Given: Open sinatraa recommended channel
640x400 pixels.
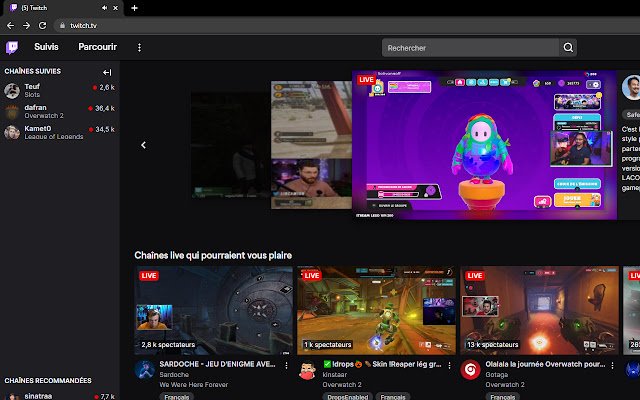Looking at the screenshot, I should 60,396.
